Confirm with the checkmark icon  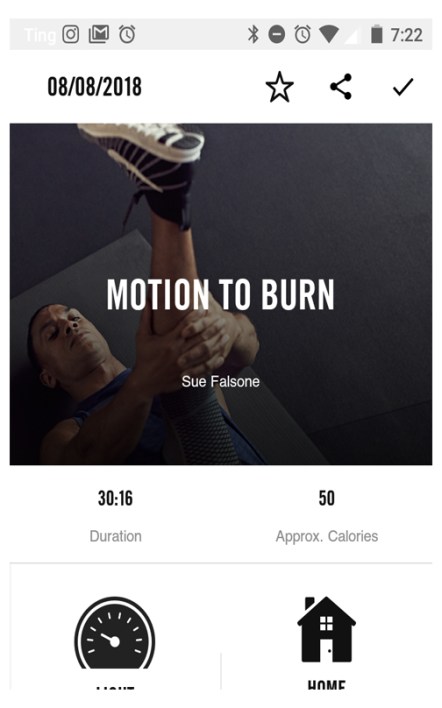click(403, 87)
